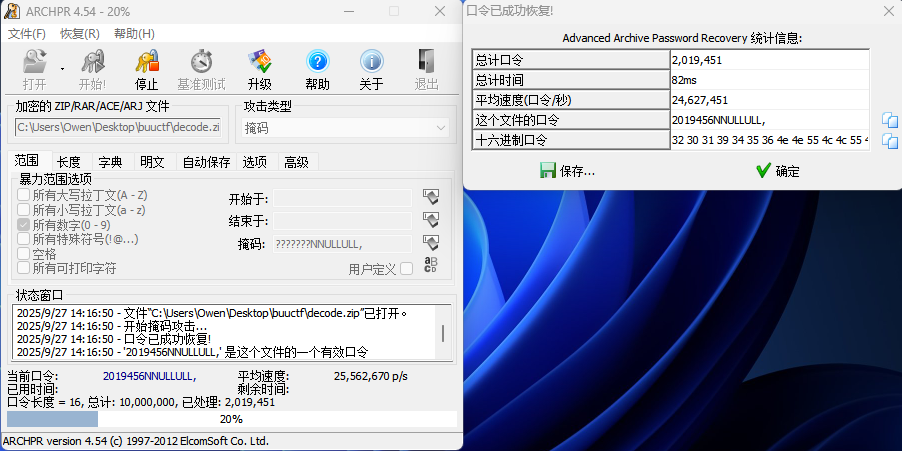Close the 口令已成功恢复! dialog
The height and width of the screenshot is (451, 902).
click(889, 12)
